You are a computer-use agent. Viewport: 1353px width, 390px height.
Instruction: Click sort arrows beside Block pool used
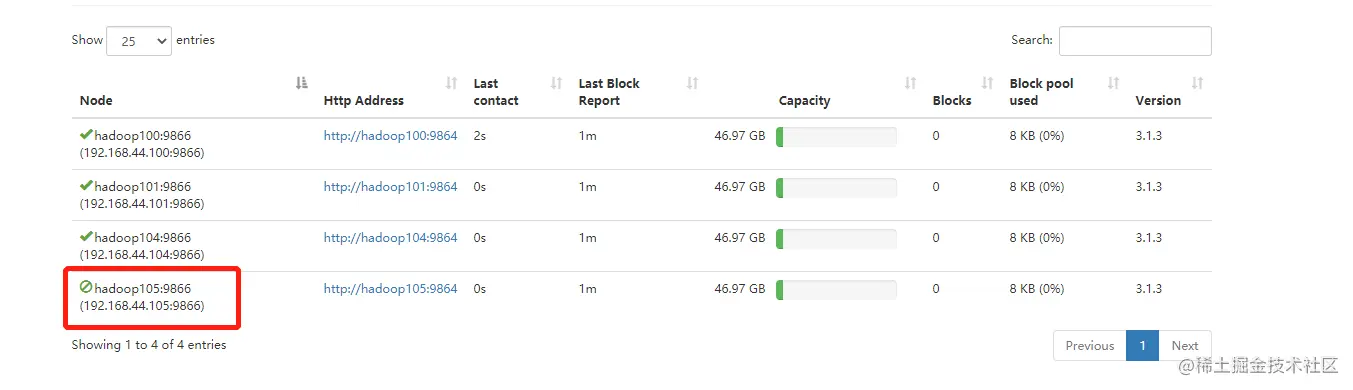coord(1113,83)
